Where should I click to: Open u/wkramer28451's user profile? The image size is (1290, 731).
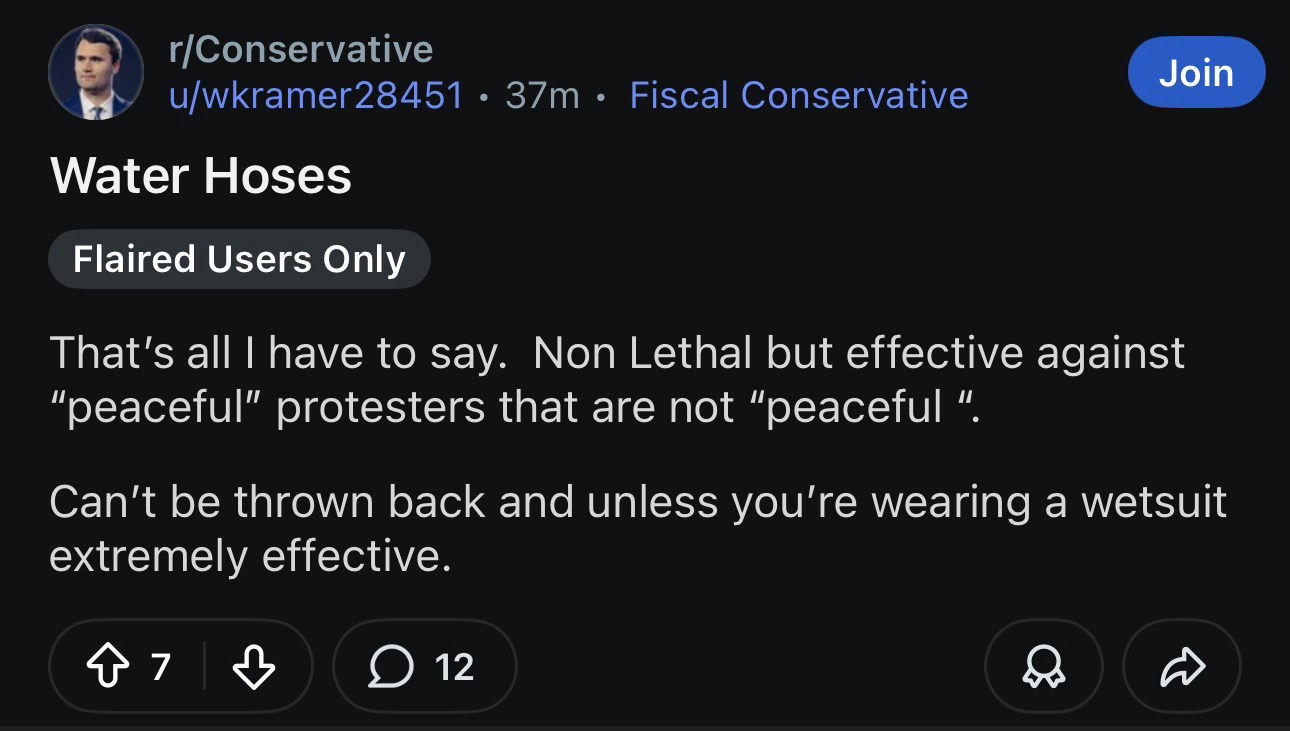point(316,95)
